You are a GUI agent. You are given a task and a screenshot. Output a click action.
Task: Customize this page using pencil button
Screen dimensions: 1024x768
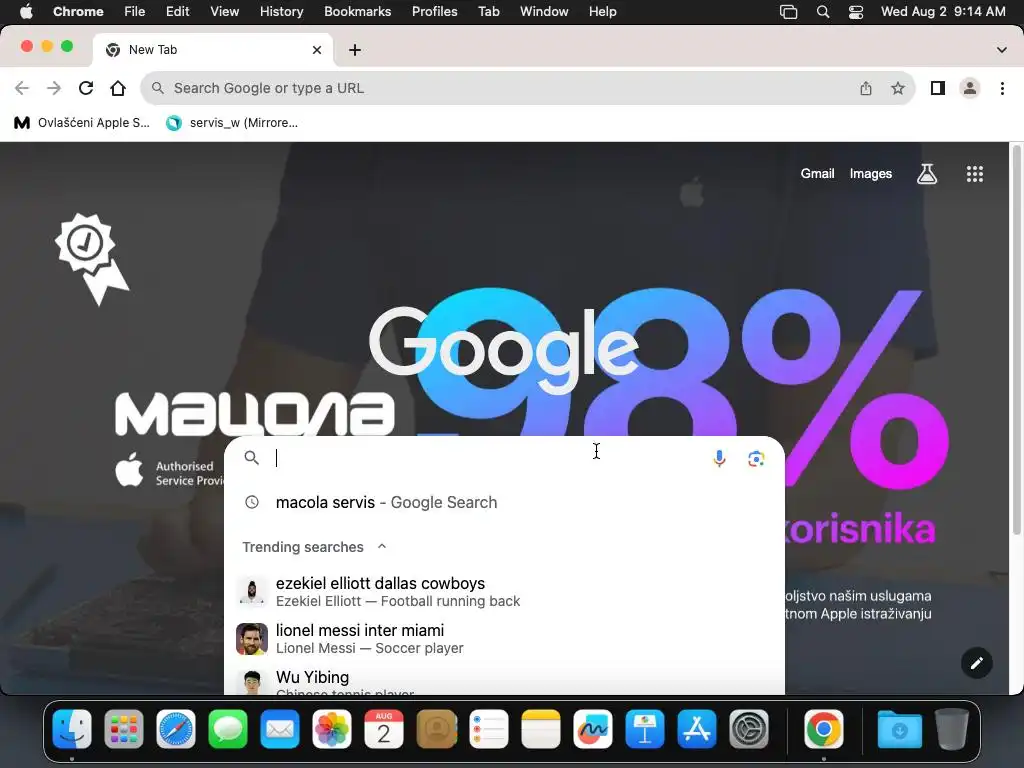coord(976,664)
